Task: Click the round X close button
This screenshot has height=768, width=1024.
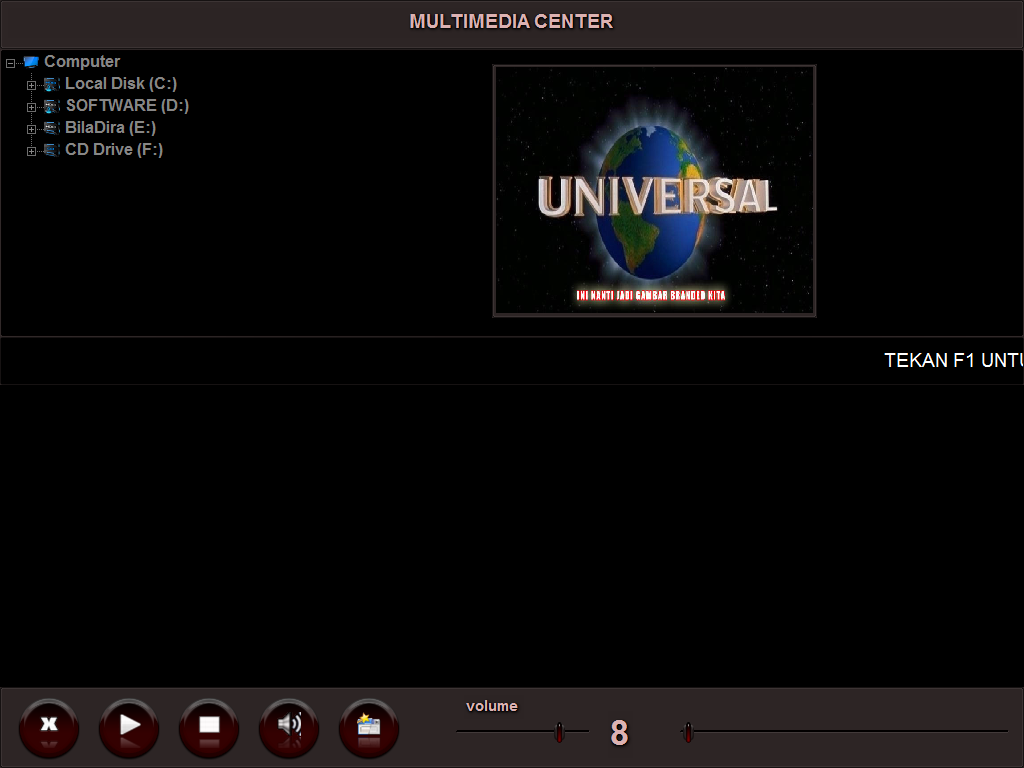Action: 49,728
